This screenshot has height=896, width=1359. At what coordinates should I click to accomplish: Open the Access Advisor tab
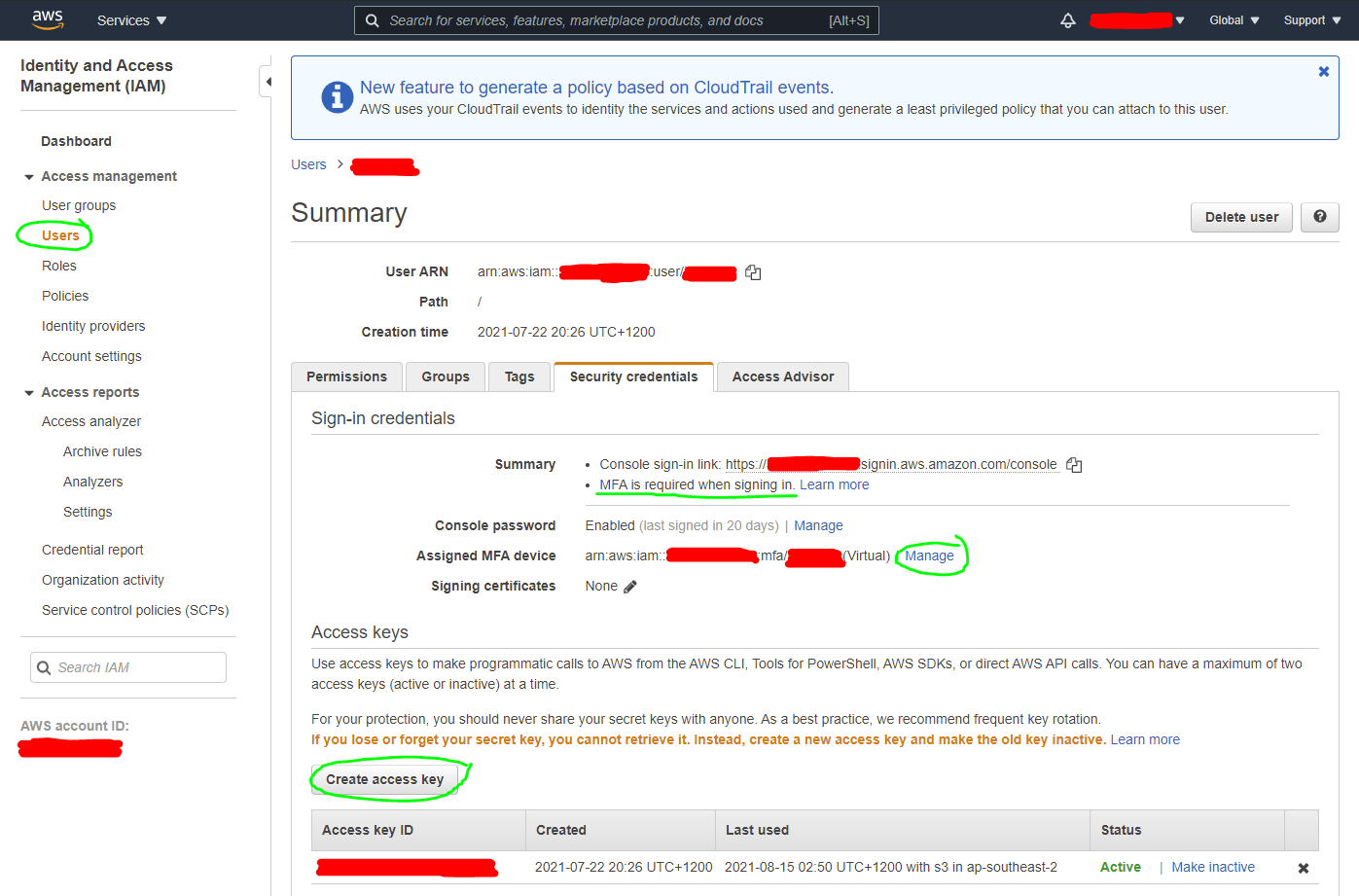[783, 376]
